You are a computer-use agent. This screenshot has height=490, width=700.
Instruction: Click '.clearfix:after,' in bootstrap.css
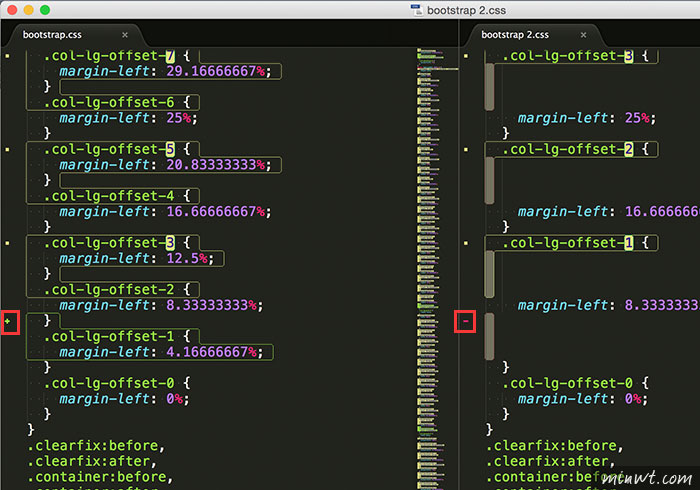92,461
